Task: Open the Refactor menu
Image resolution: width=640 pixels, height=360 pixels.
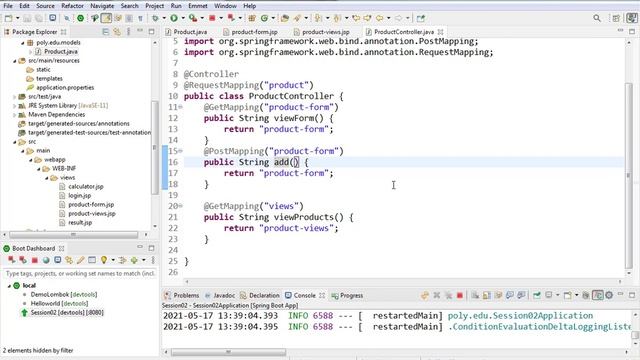Action: coord(73,6)
